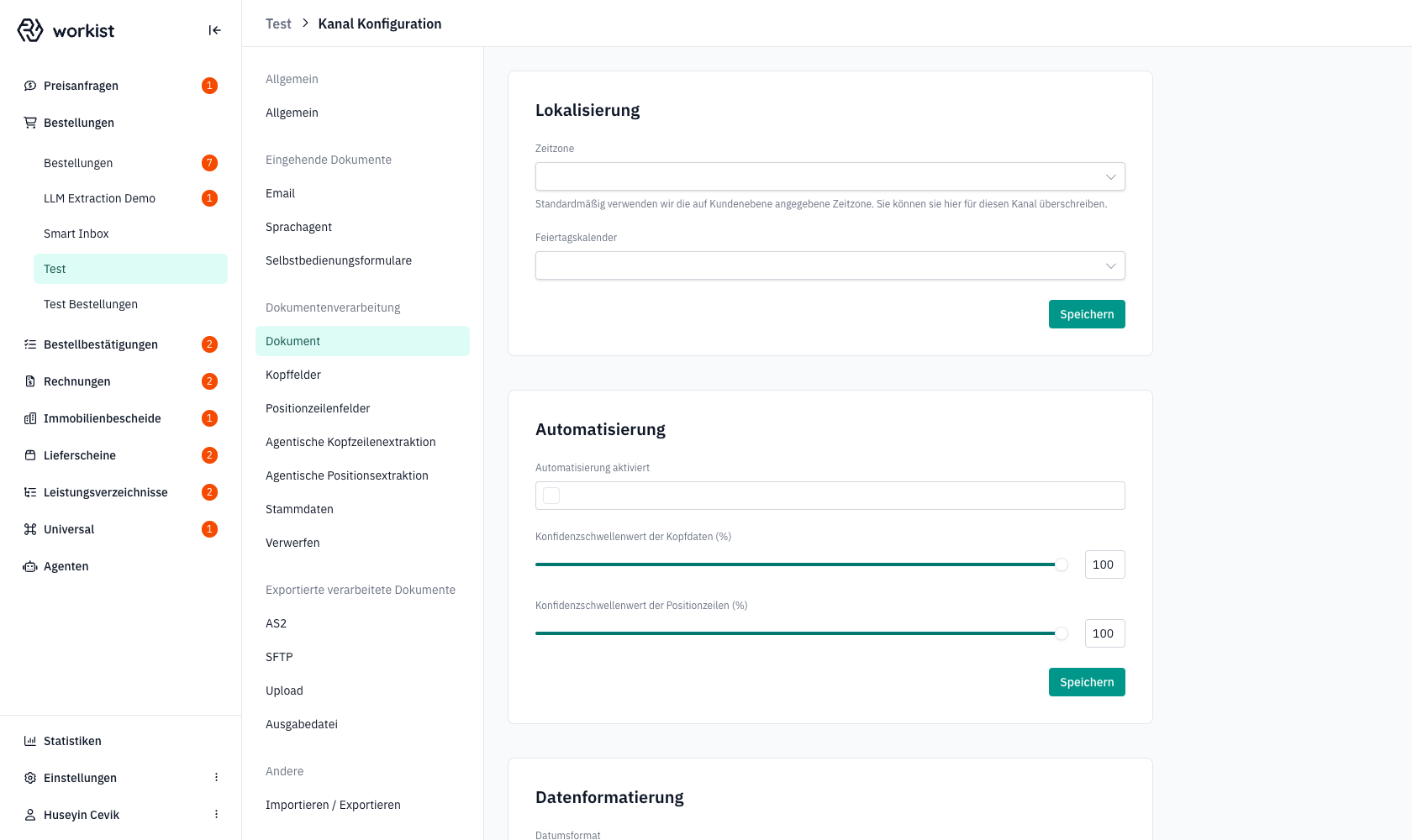
Task: Adjust the Positionzeilen confidence threshold slider
Action: (x=1062, y=633)
